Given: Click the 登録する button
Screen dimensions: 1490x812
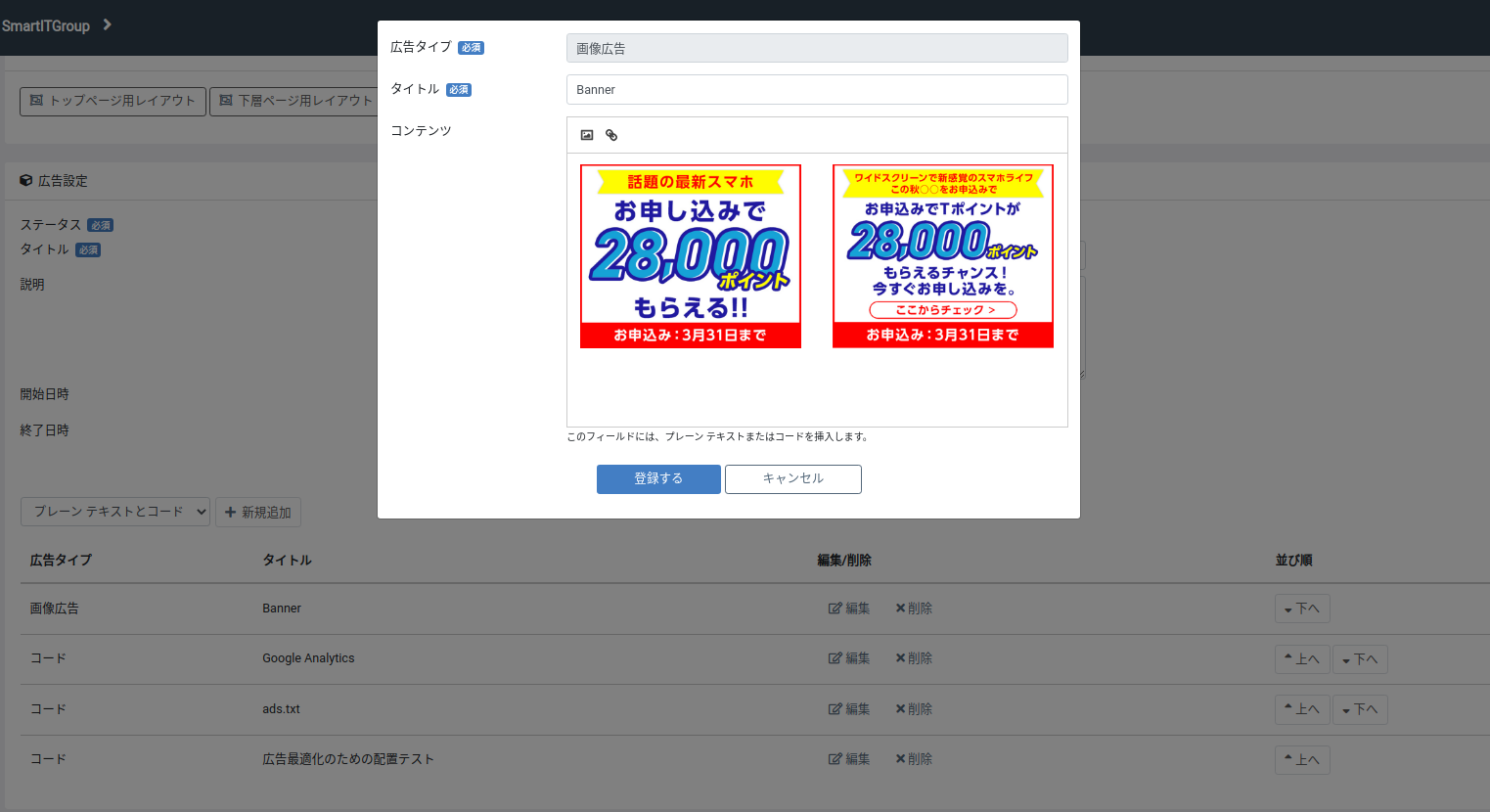Looking at the screenshot, I should 658,479.
